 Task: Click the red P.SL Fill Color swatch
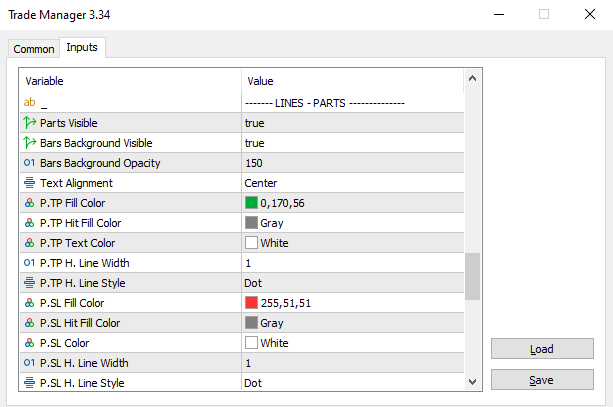pyautogui.click(x=252, y=303)
